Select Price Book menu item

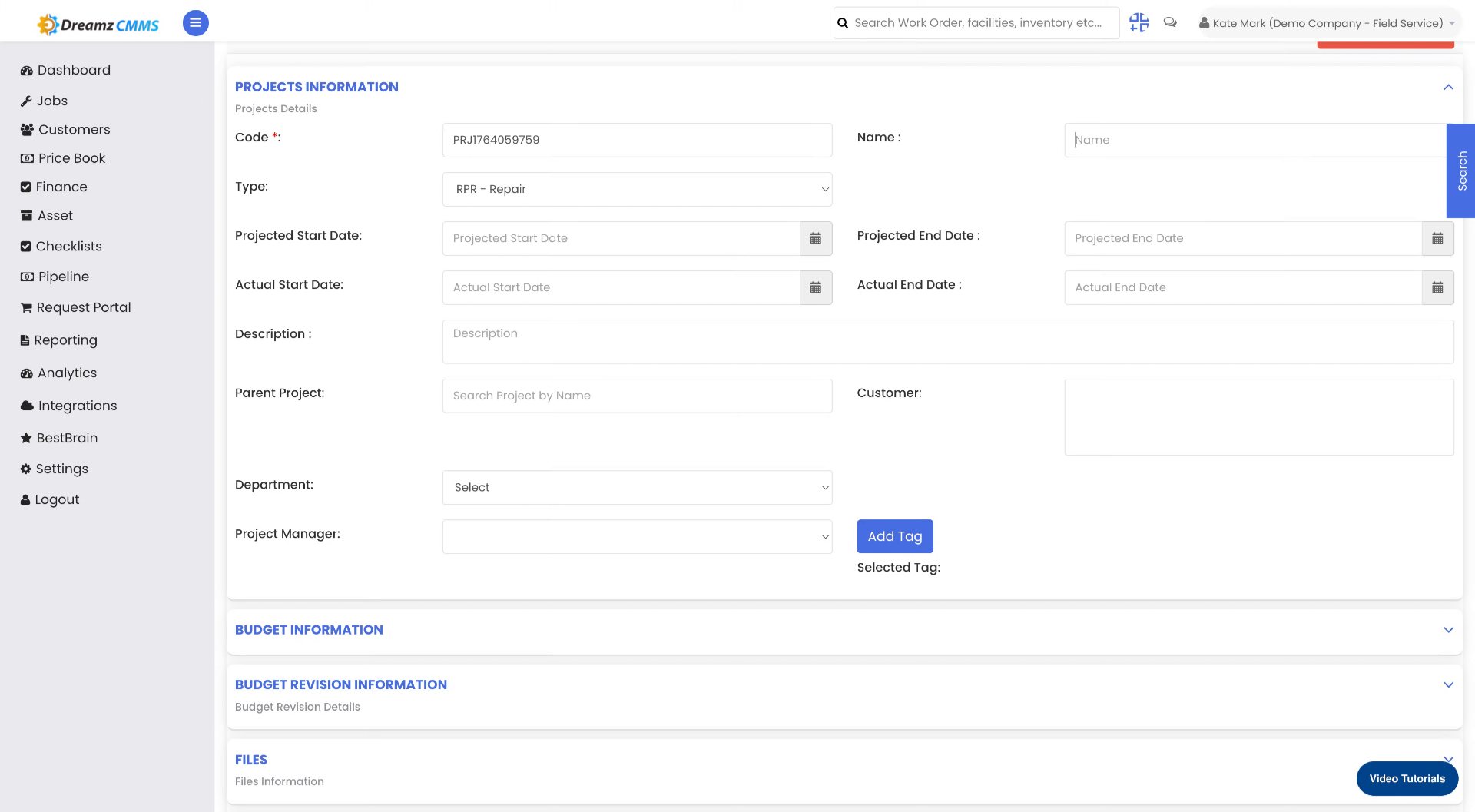click(x=64, y=158)
